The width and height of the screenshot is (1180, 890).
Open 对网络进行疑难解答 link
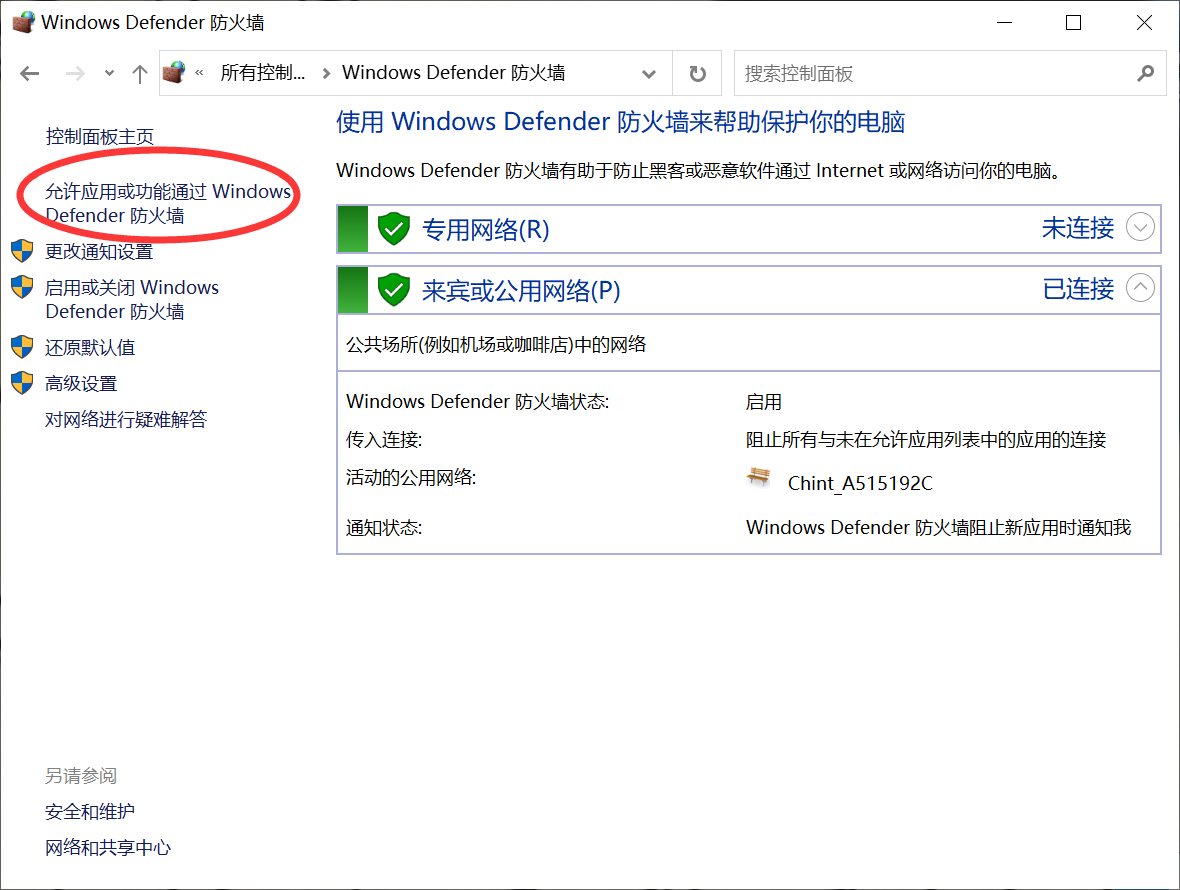tap(126, 419)
